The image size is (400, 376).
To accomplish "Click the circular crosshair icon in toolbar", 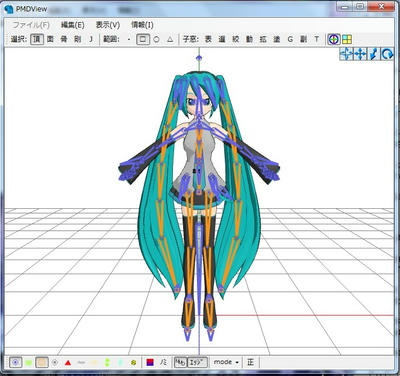I will click(334, 39).
